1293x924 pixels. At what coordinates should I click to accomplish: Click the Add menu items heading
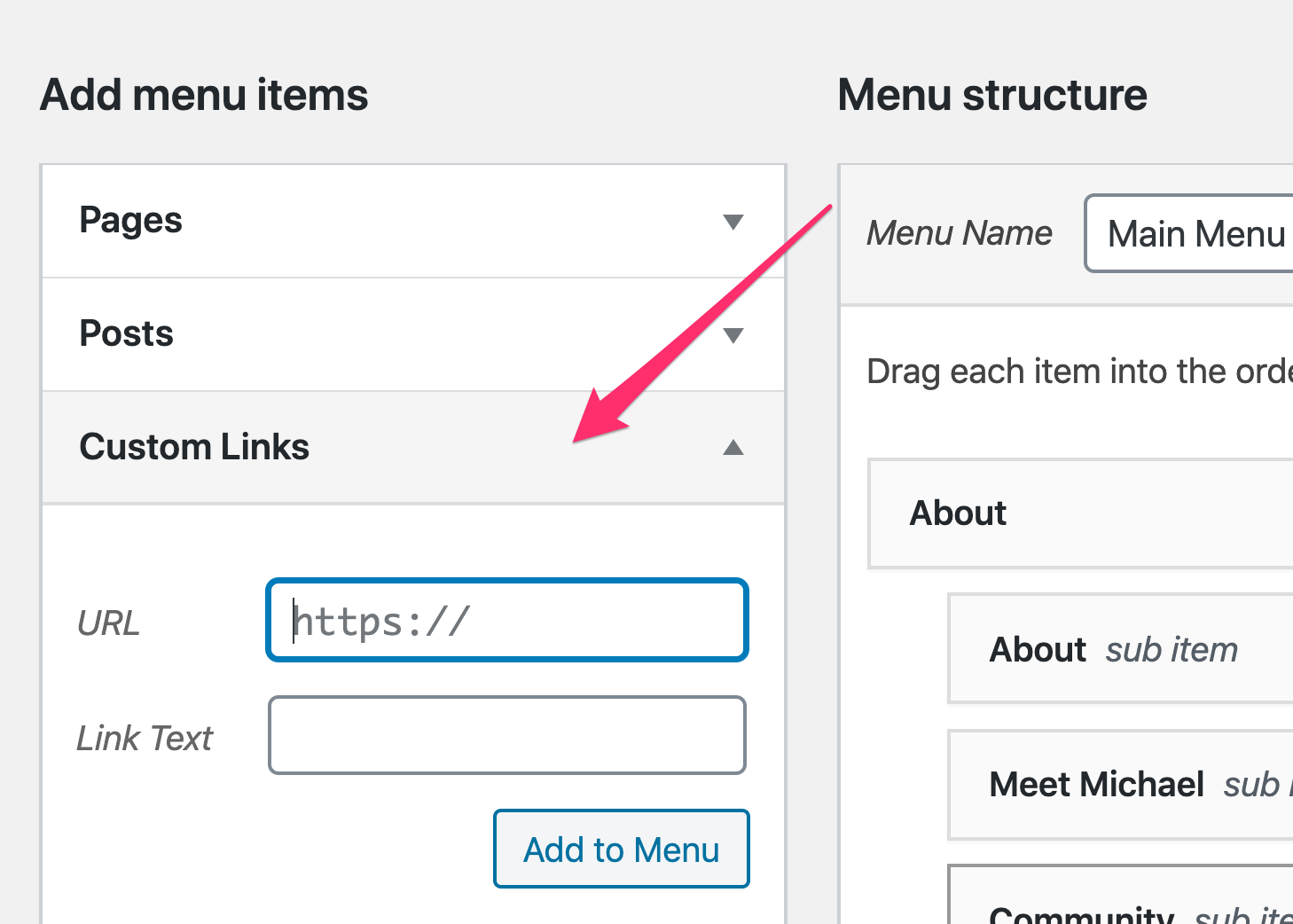click(204, 95)
